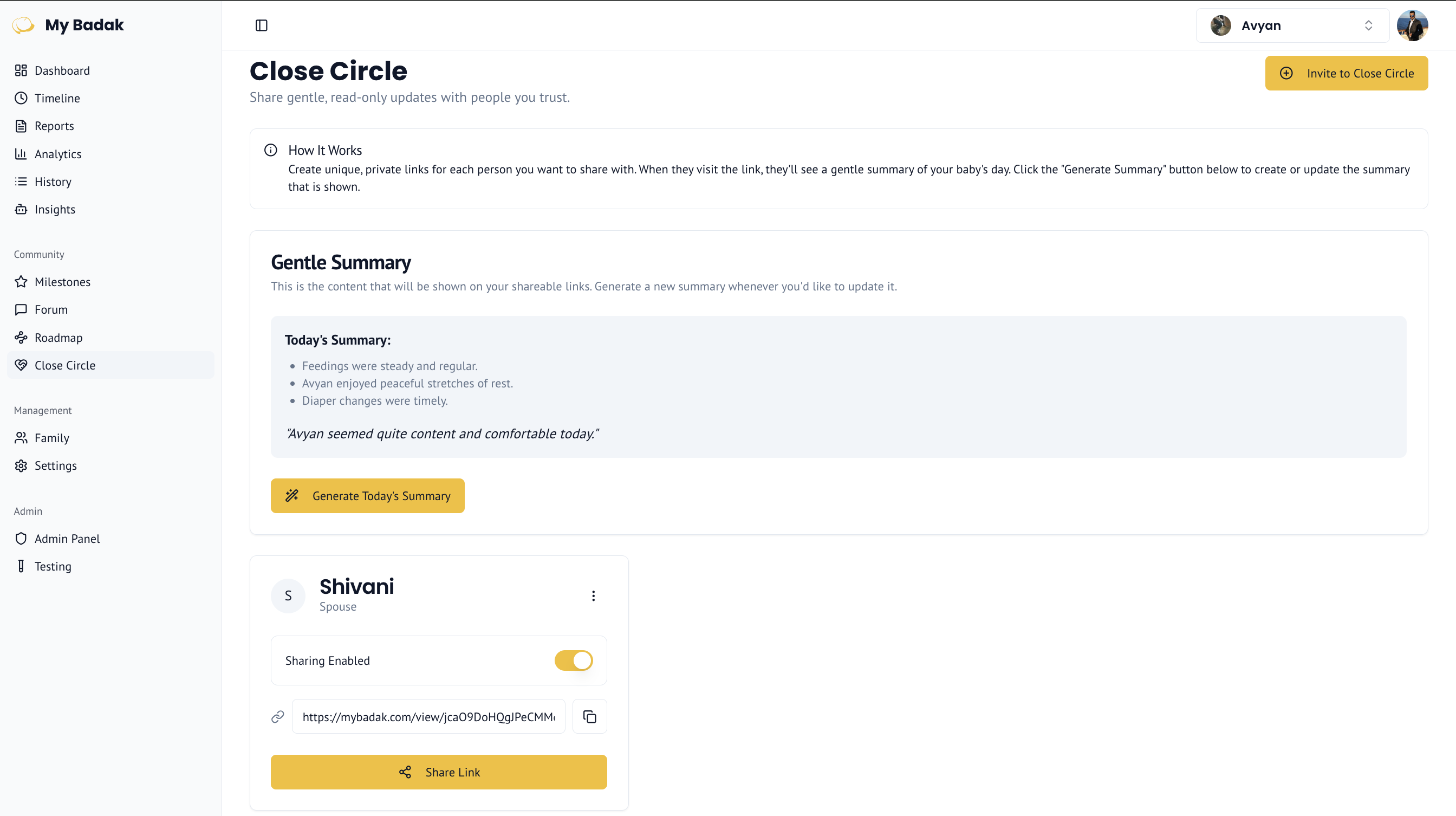Copy Shivani's share link with copy icon
The height and width of the screenshot is (816, 1456).
(x=589, y=716)
